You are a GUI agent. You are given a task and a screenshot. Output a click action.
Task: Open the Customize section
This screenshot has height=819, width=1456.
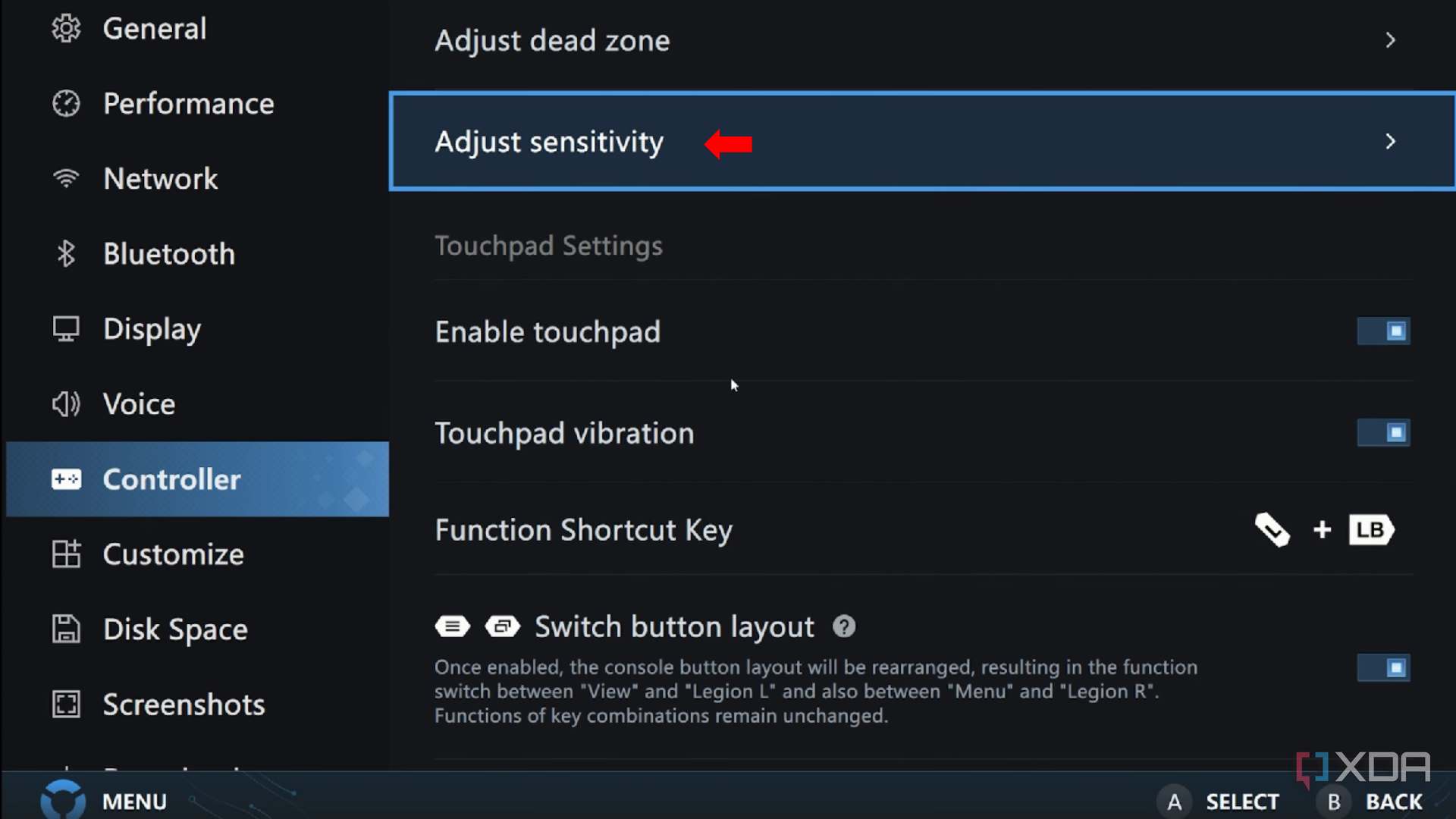[x=173, y=554]
